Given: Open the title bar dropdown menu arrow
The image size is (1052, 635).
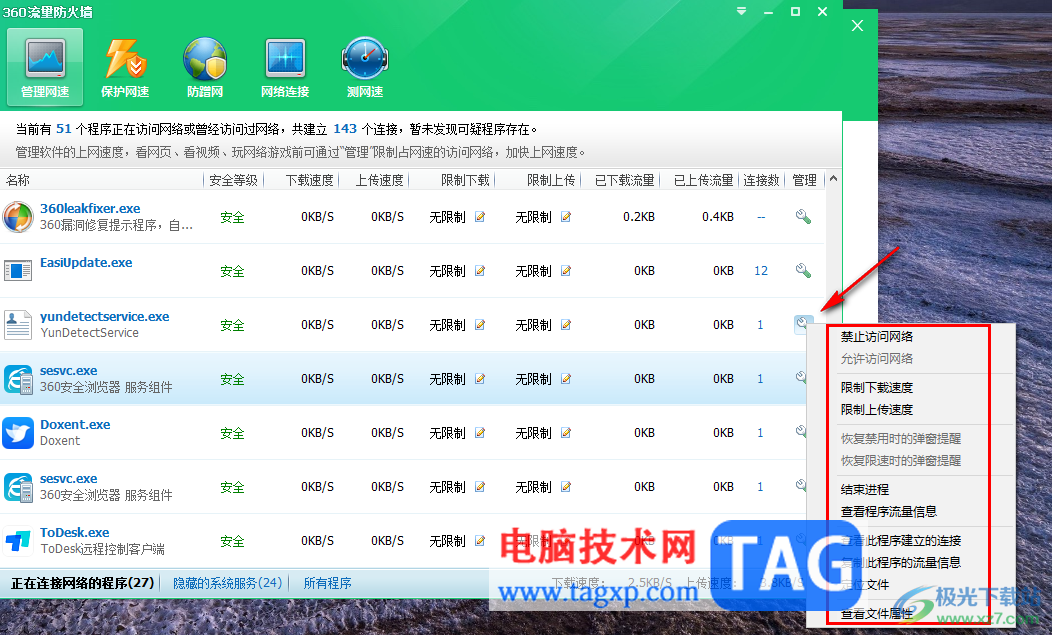Looking at the screenshot, I should coord(741,11).
